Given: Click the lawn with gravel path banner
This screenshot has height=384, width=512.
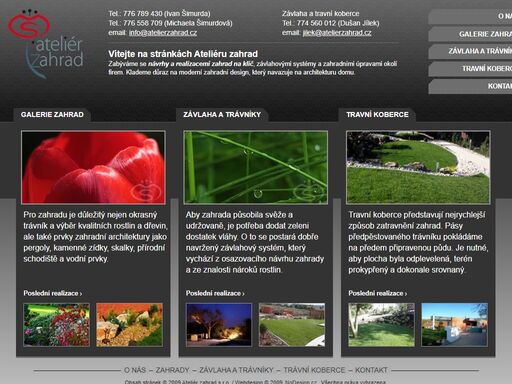Looking at the screenshot, I should (418, 167).
